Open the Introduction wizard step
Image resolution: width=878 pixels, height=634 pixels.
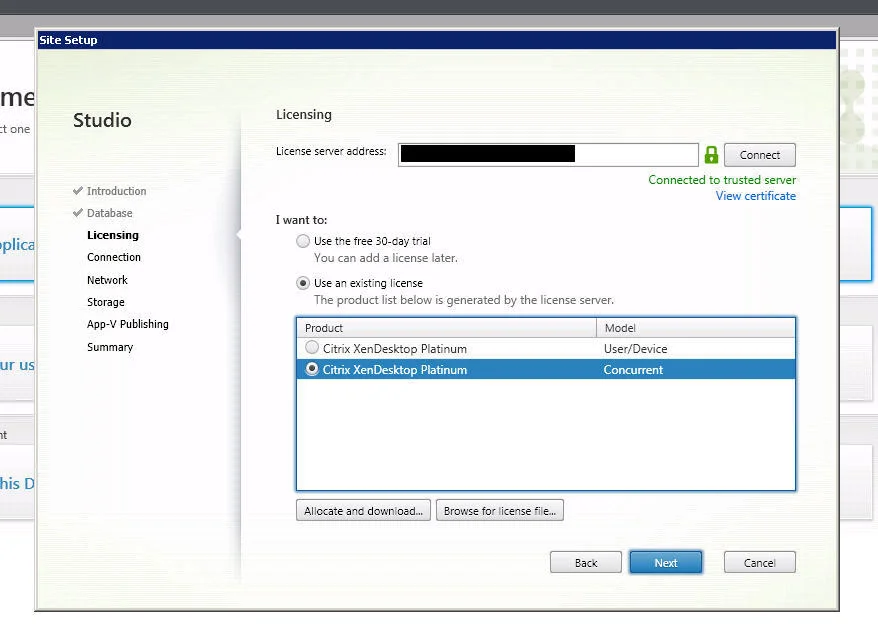[116, 191]
